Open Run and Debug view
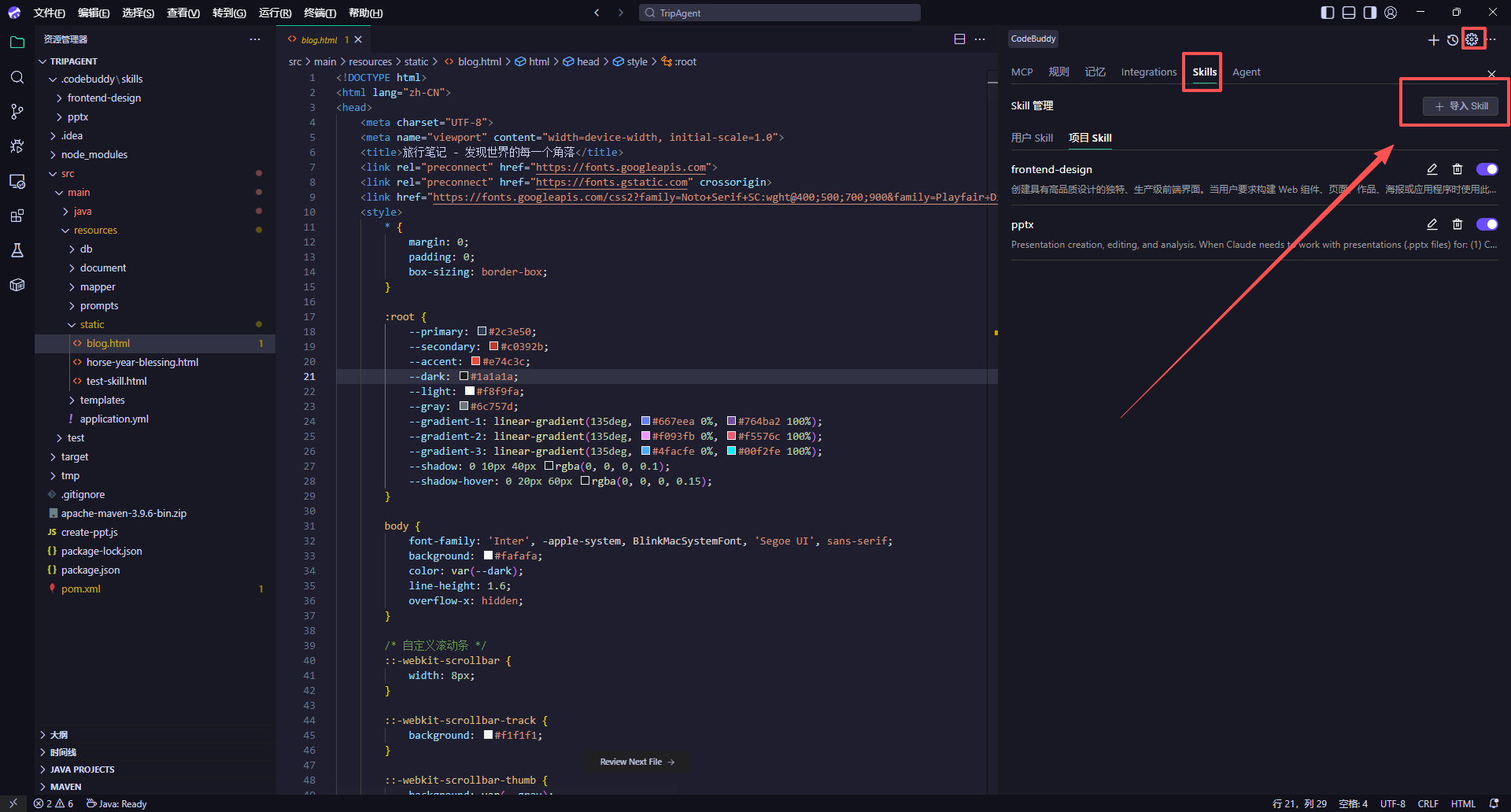The width and height of the screenshot is (1511, 812). (17, 146)
